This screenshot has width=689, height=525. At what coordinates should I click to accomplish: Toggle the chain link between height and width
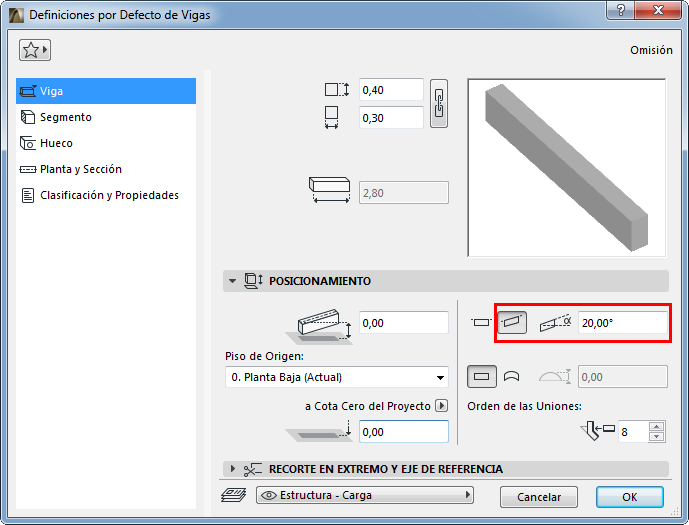coord(439,104)
